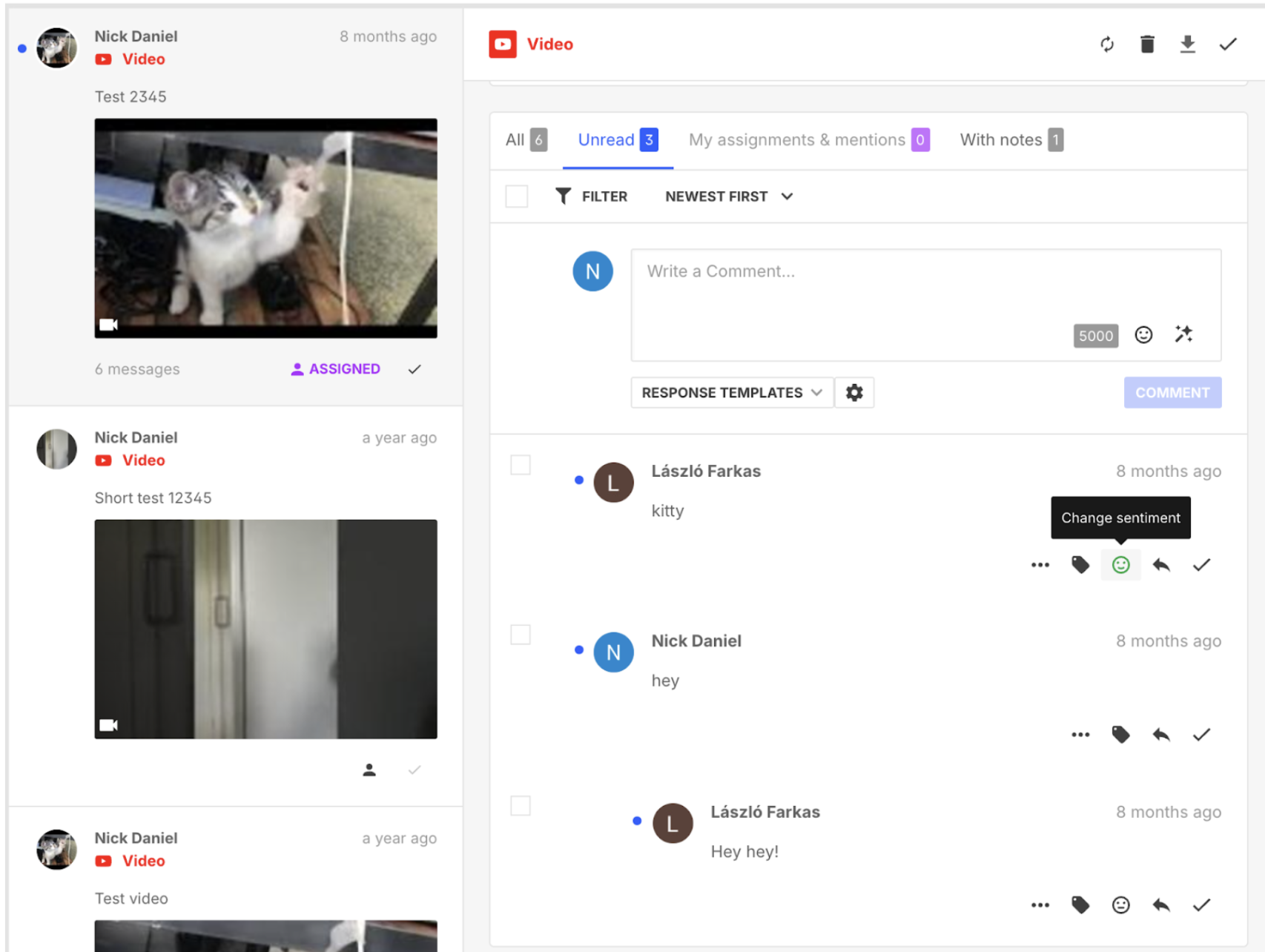Click Nick Daniel's N avatar on 'hey' comment
This screenshot has width=1265, height=952.
613,652
